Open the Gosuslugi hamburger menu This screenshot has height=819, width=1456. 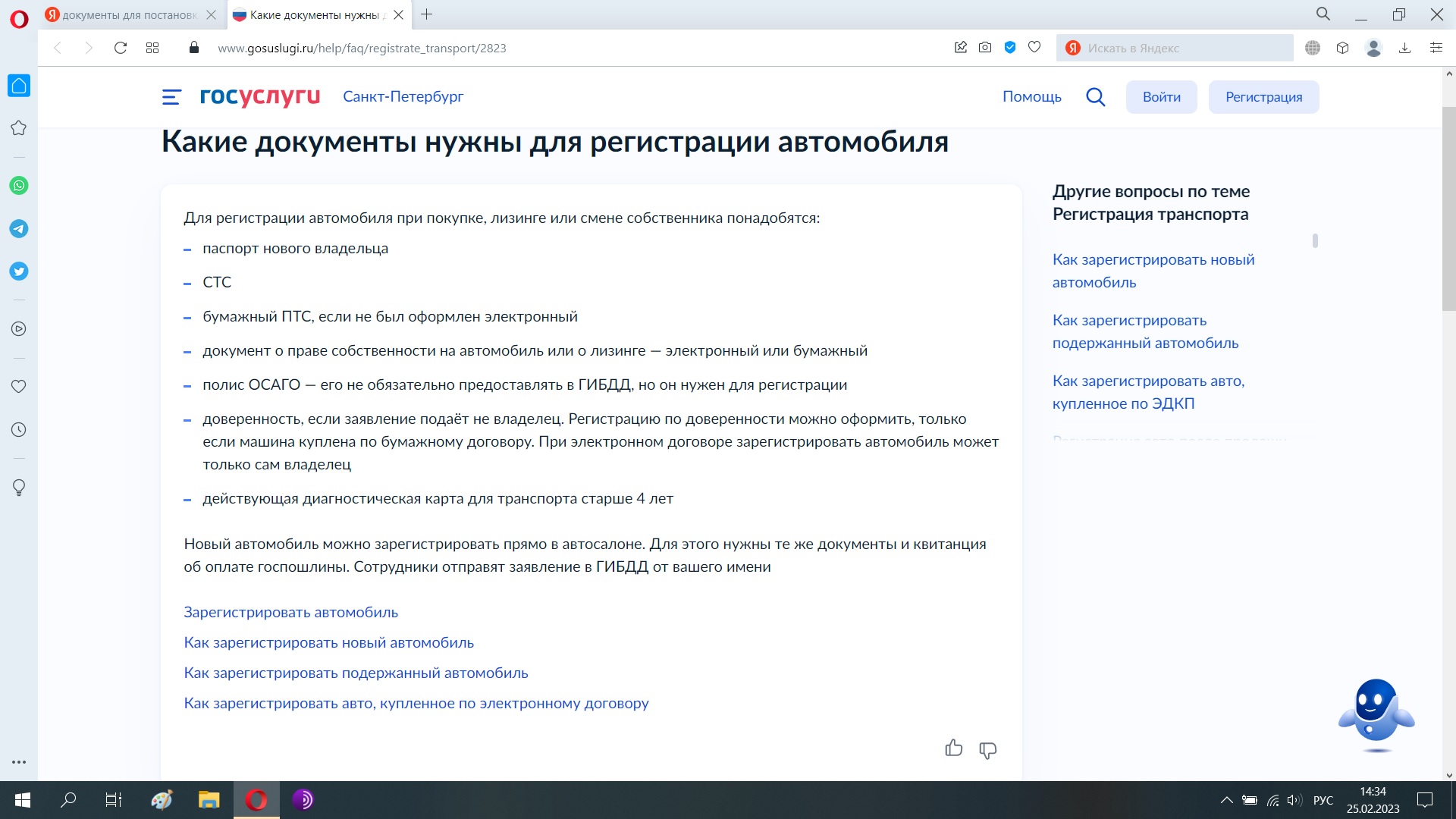coord(171,97)
